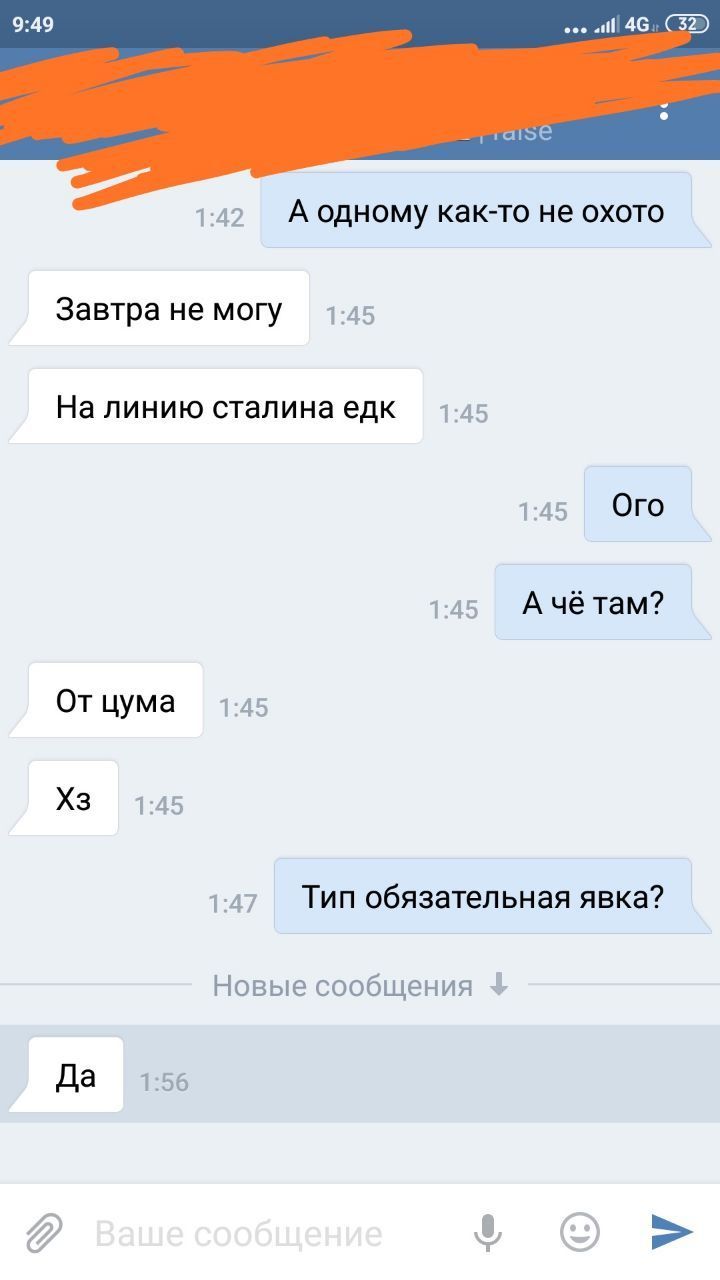
Task: Tap the down arrow beside Новые сообщения
Action: (499, 985)
